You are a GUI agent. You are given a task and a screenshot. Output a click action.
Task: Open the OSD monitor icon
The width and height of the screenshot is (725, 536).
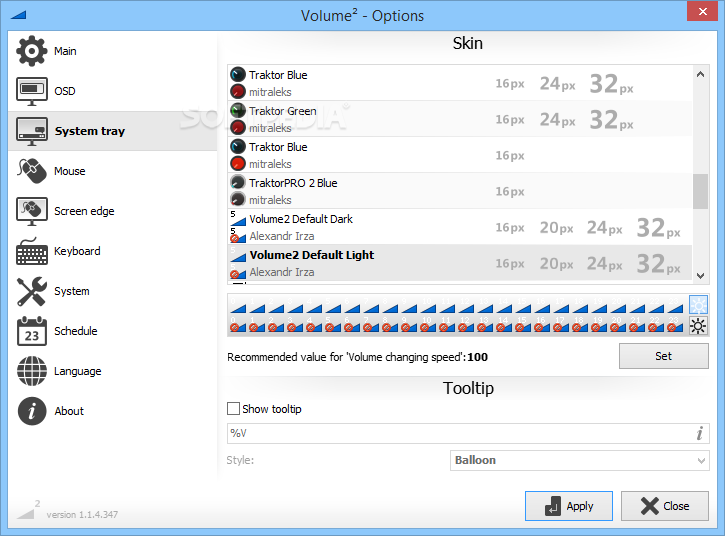pyautogui.click(x=31, y=91)
